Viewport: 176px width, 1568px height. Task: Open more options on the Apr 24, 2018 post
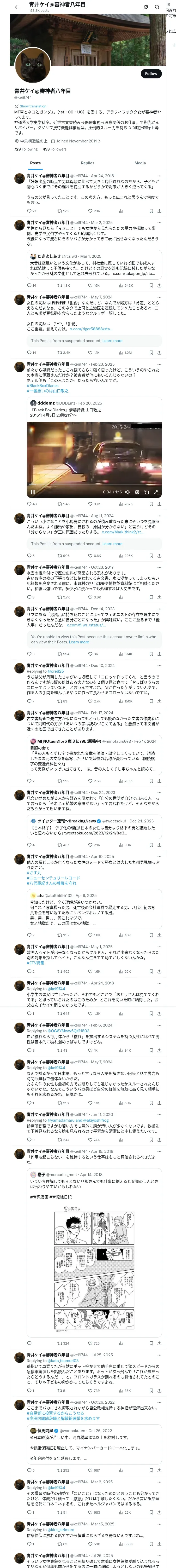(x=159, y=176)
